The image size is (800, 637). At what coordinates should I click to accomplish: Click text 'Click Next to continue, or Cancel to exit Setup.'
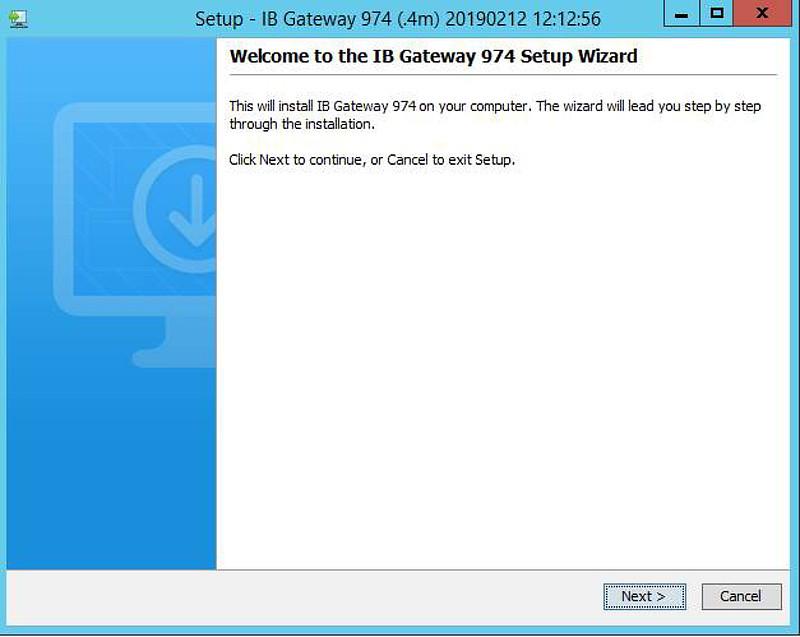pyautogui.click(x=372, y=160)
